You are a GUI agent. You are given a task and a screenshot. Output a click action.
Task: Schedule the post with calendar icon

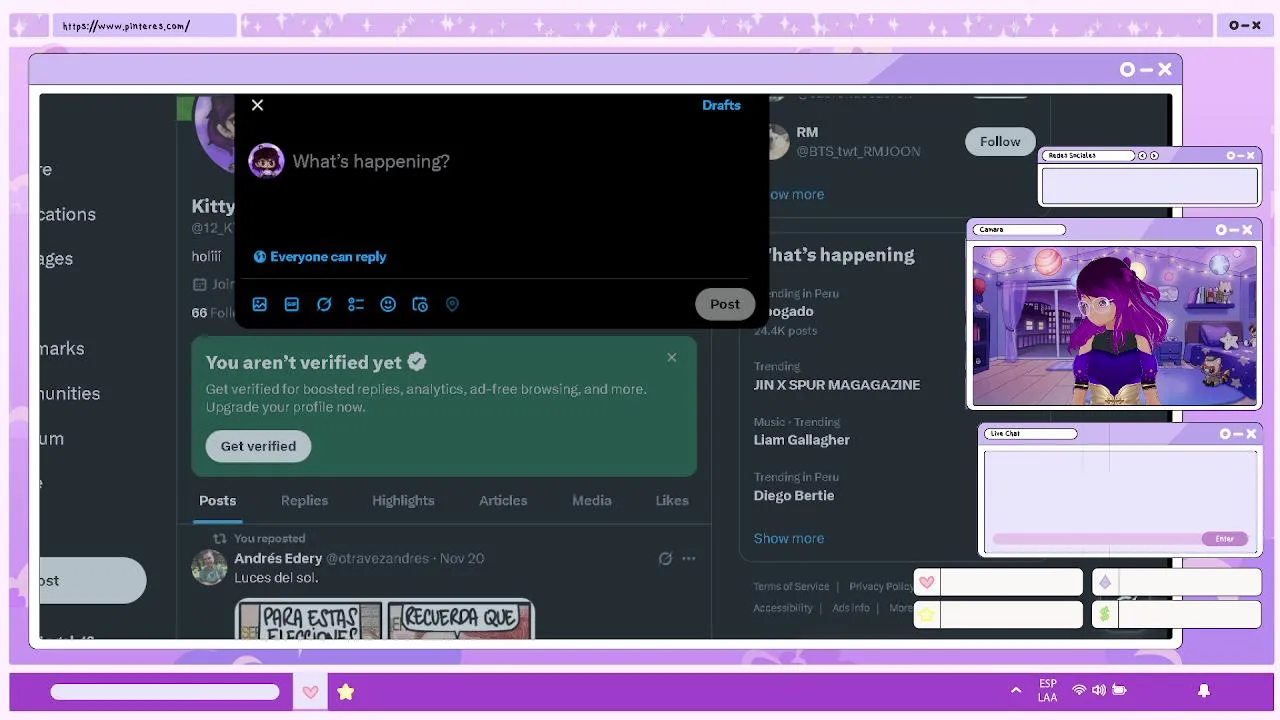coord(420,304)
